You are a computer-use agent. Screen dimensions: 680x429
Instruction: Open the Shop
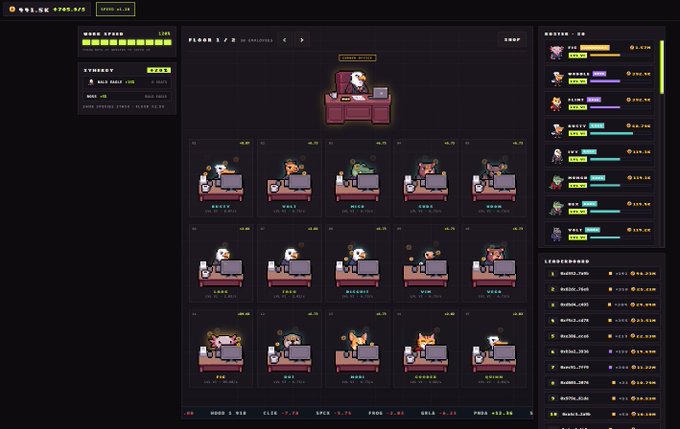[x=512, y=39]
